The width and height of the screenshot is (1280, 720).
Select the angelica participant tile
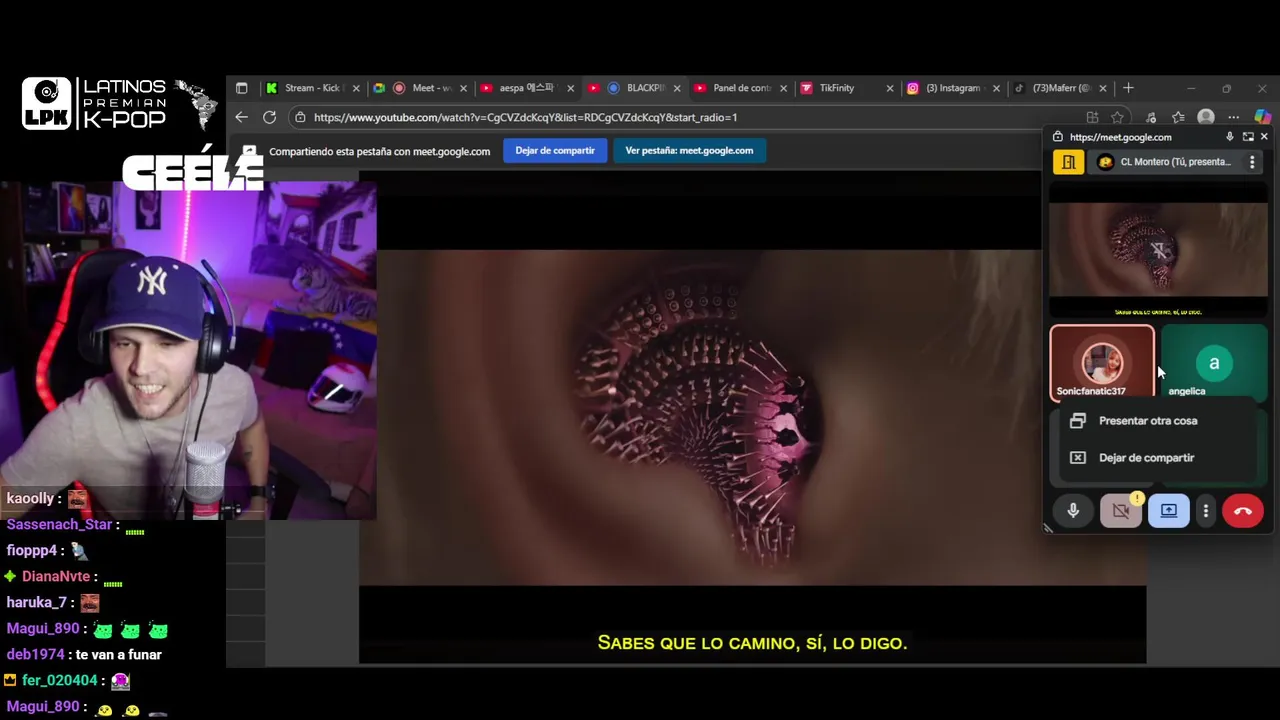tap(1214, 363)
